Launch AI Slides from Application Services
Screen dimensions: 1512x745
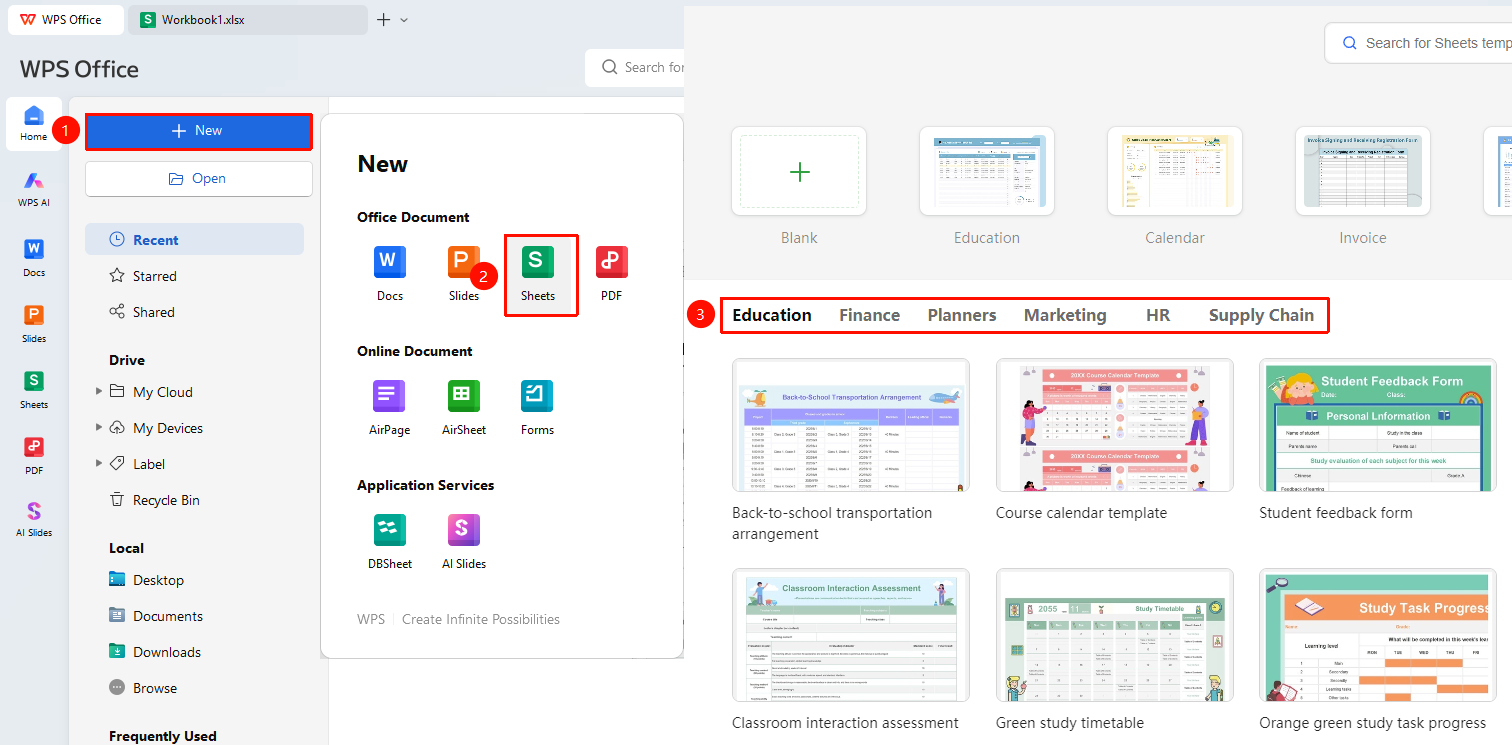pos(464,541)
